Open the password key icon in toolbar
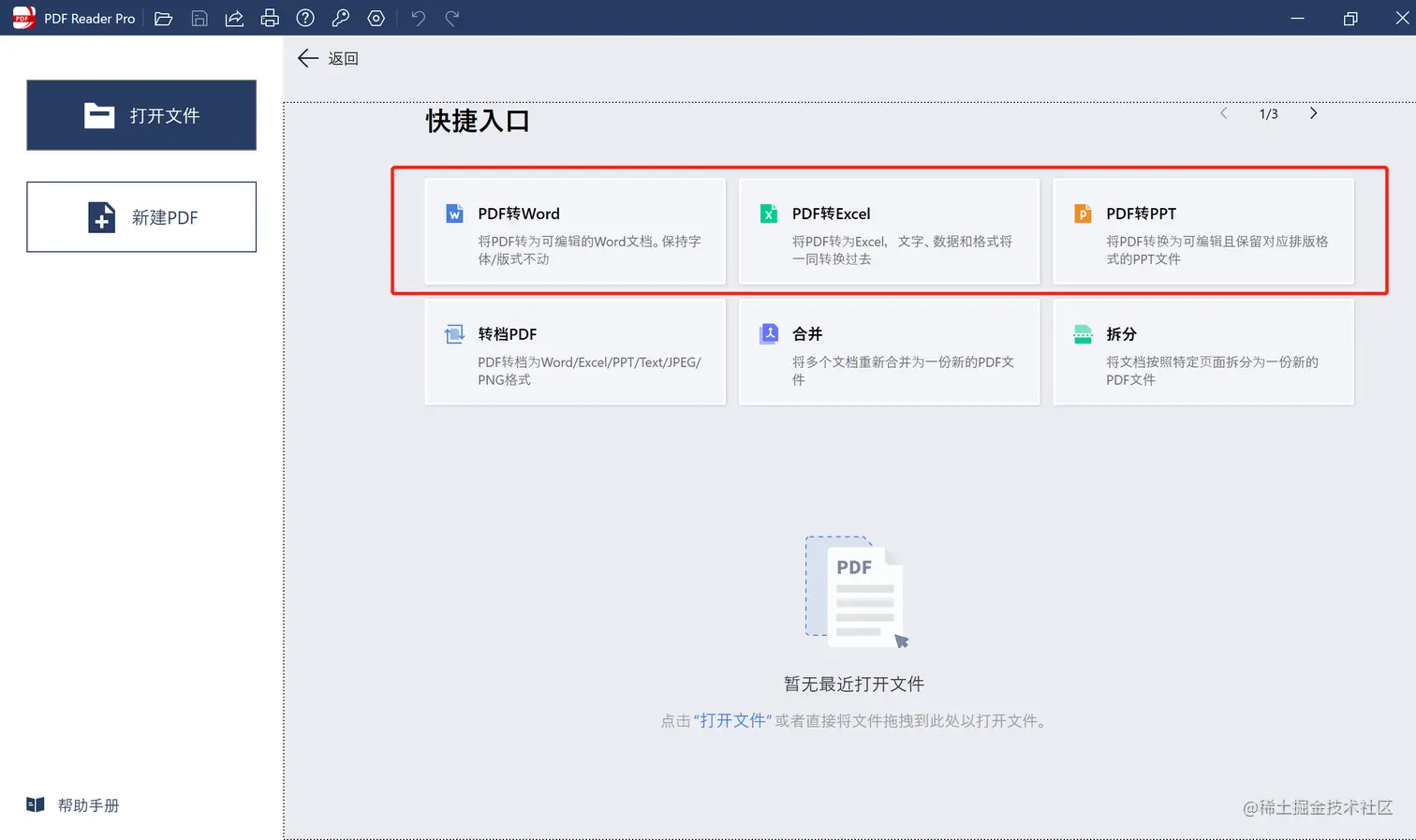Viewport: 1416px width, 840px height. coord(340,18)
